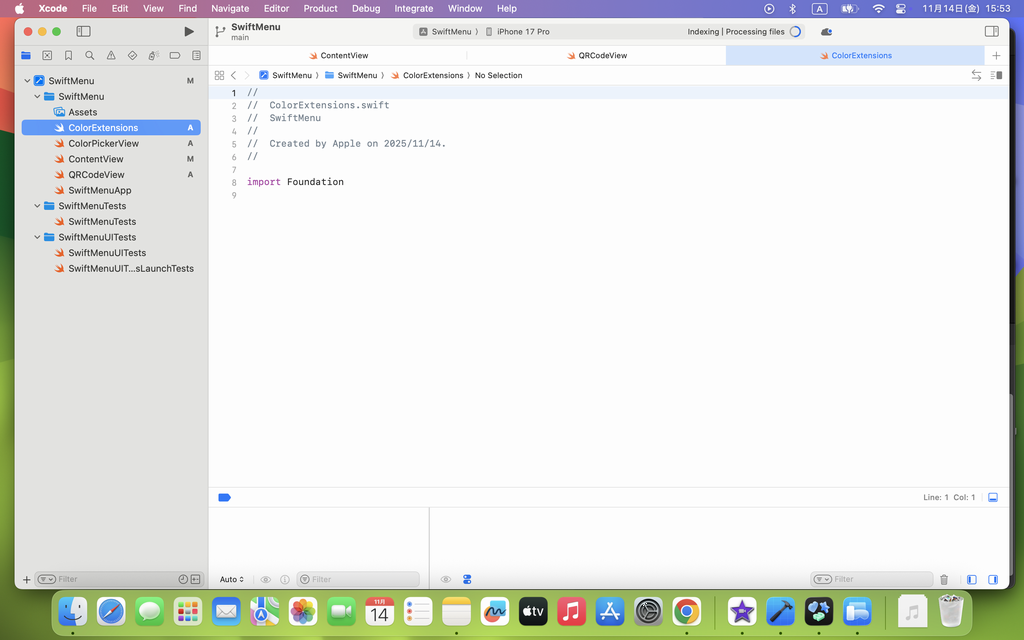
Task: Collapse the SwiftMenuUITests folder
Action: tap(38, 237)
